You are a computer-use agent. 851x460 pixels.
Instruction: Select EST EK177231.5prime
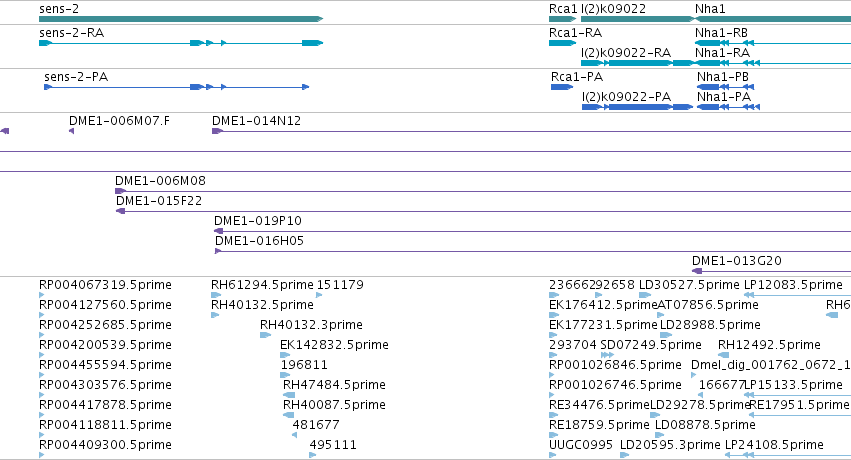click(603, 324)
